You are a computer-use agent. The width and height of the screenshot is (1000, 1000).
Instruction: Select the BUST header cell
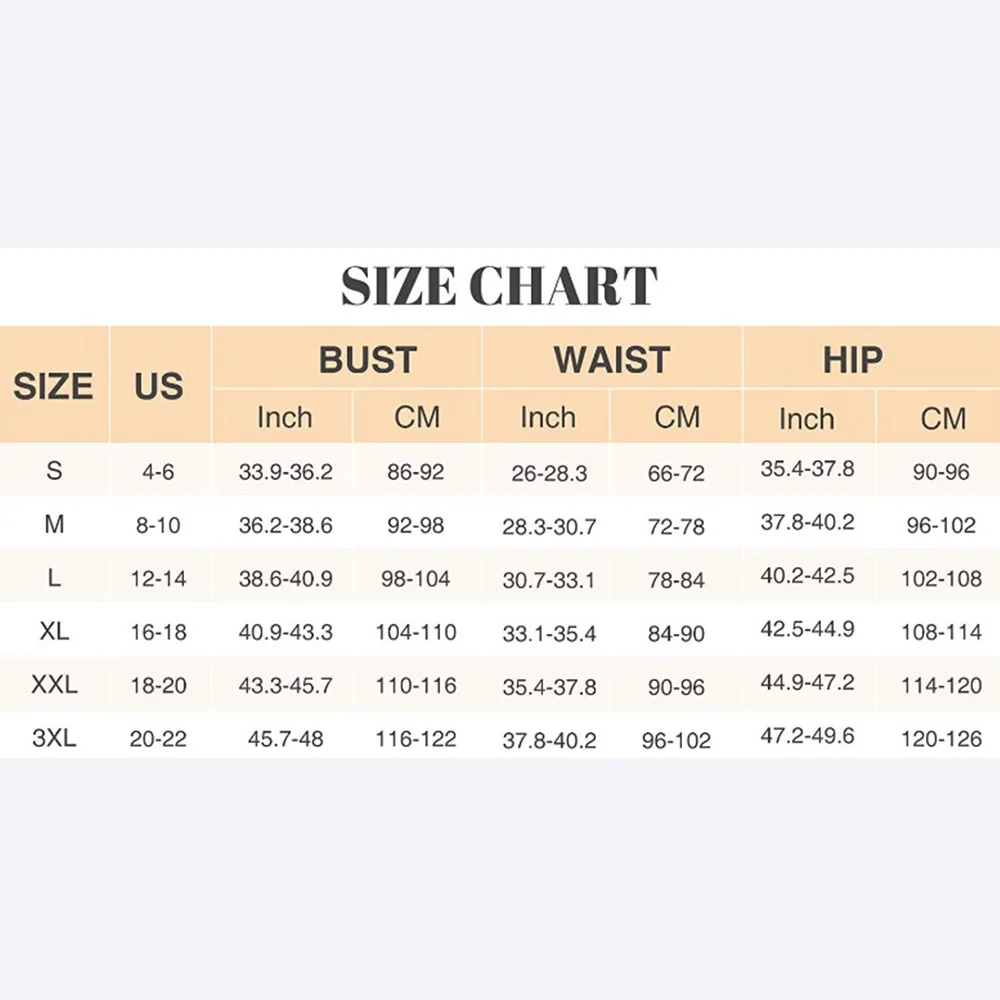pos(367,360)
